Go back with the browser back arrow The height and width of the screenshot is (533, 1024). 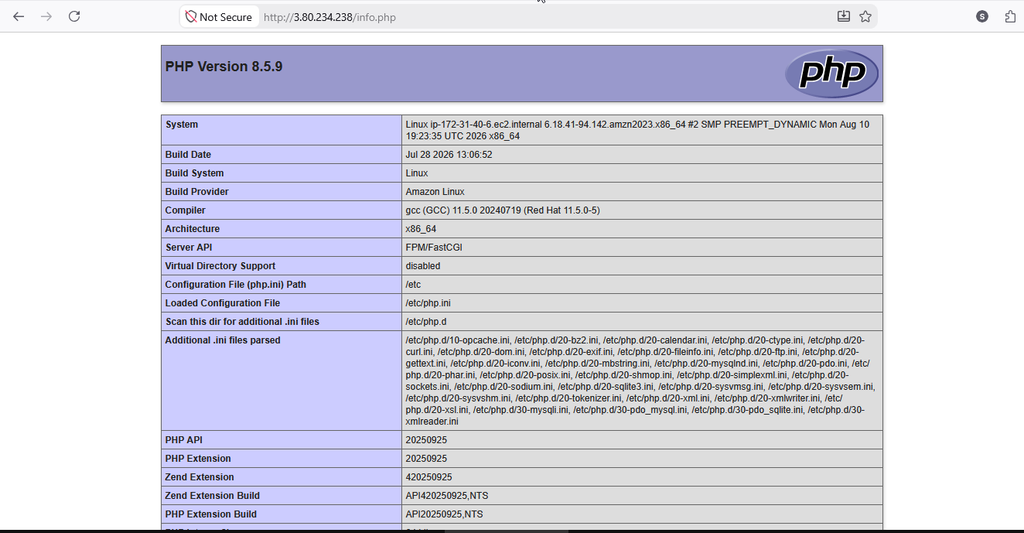pyautogui.click(x=18, y=17)
